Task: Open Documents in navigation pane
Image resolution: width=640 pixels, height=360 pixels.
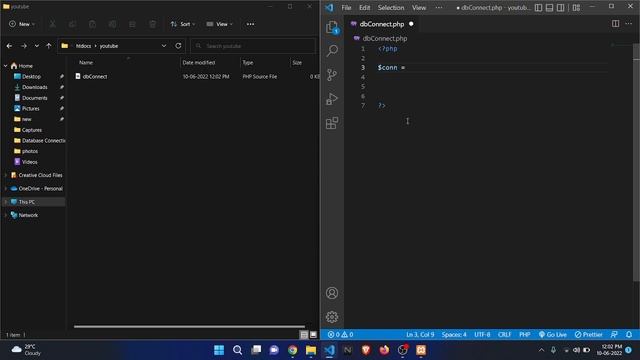Action: 34,98
